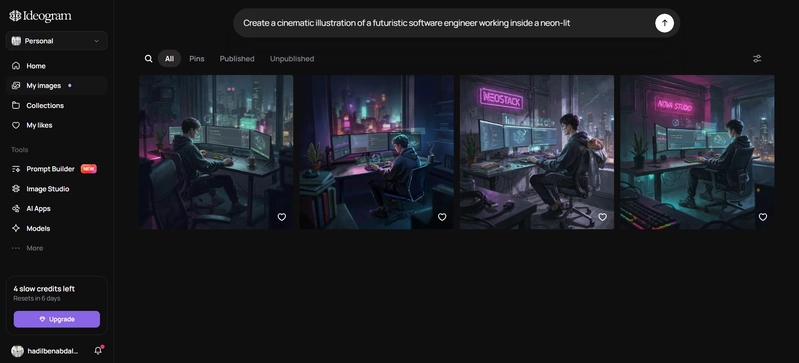Click the Personal workspace avatar icon

click(x=16, y=41)
